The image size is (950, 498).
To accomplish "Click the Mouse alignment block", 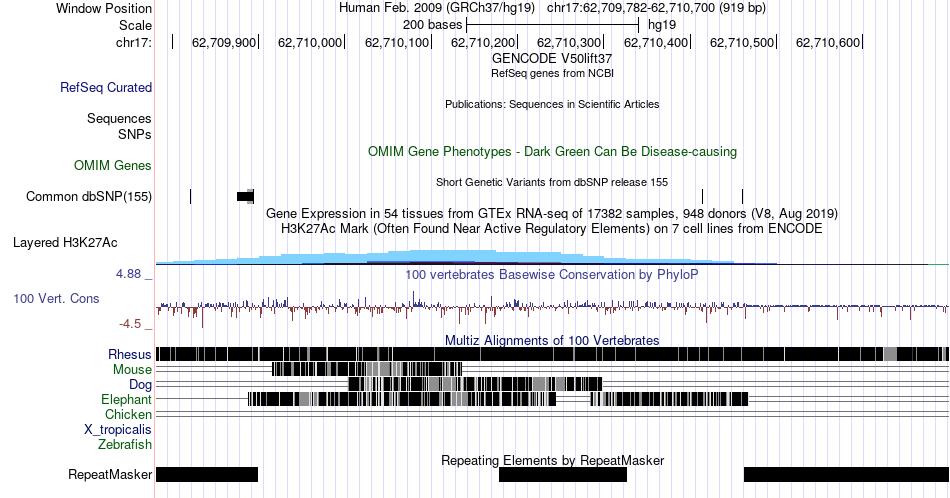I will coord(367,369).
